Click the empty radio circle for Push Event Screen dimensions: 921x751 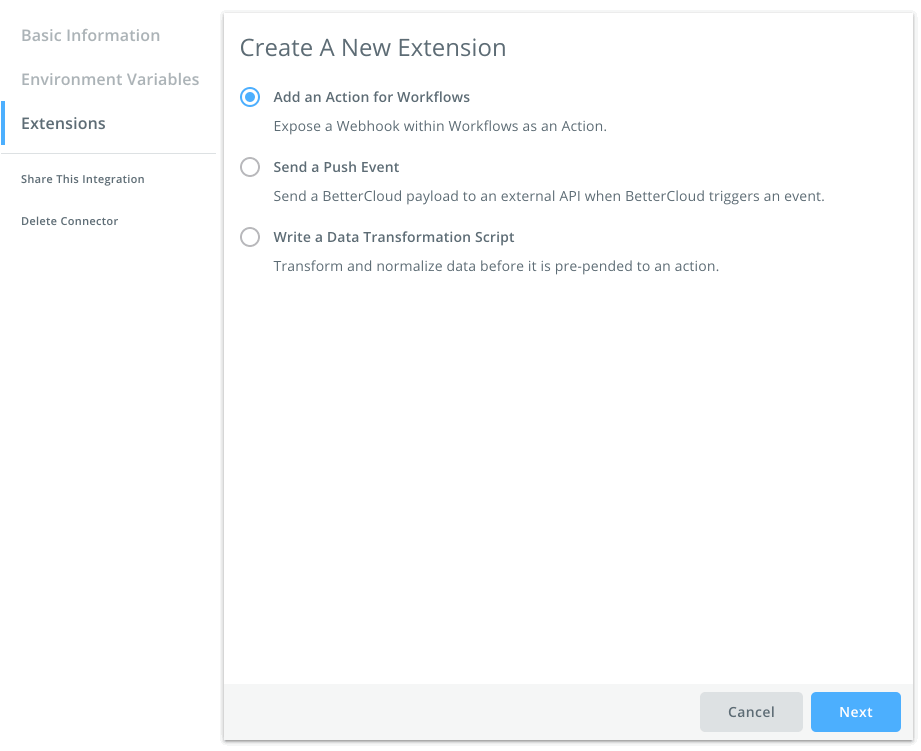click(x=250, y=167)
